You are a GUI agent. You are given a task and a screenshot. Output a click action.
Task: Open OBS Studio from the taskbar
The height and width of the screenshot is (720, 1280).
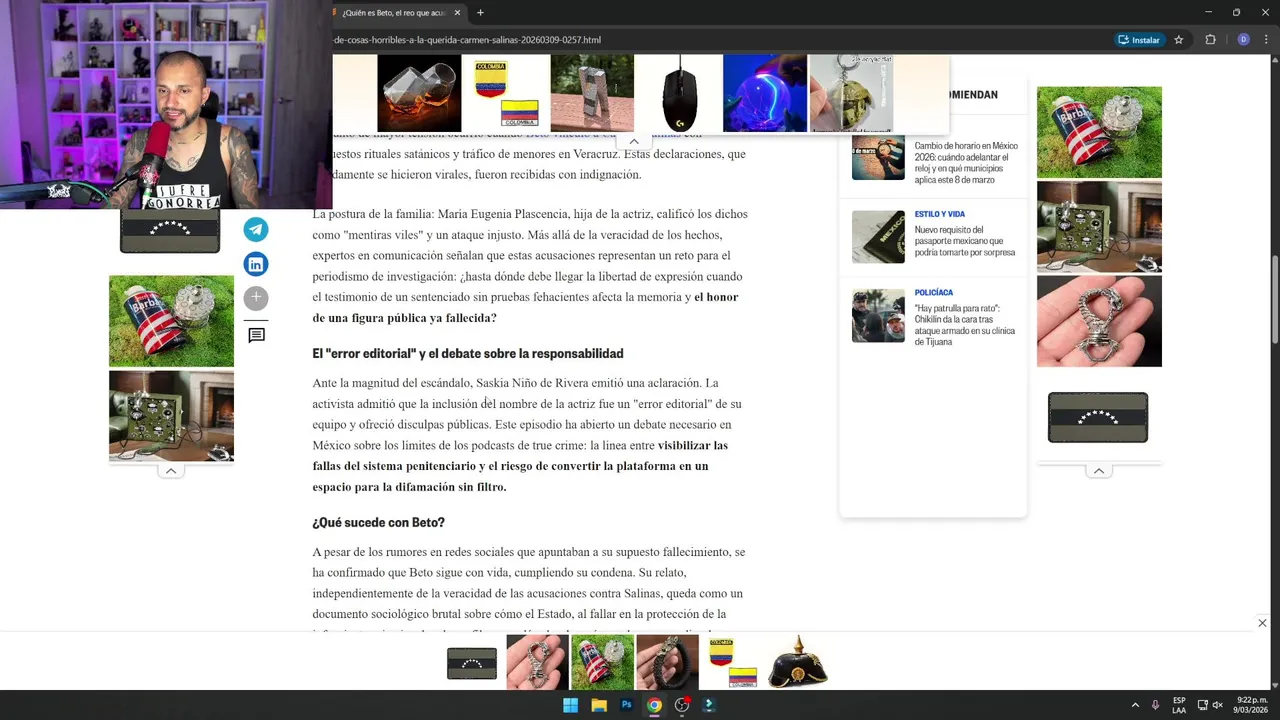click(682, 705)
